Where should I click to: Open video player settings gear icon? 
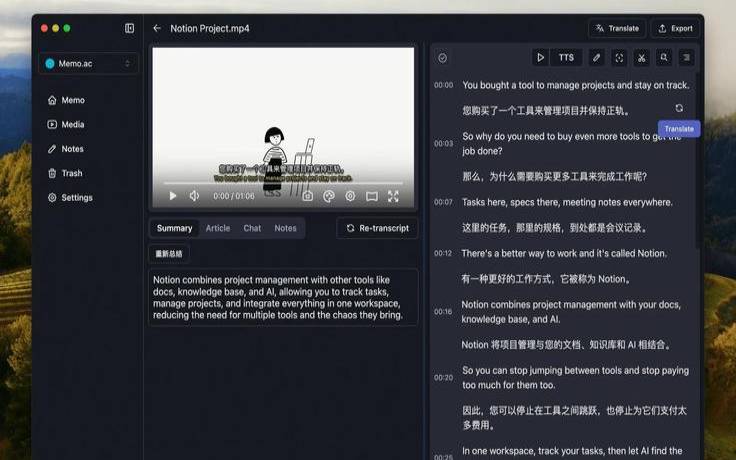(x=350, y=196)
